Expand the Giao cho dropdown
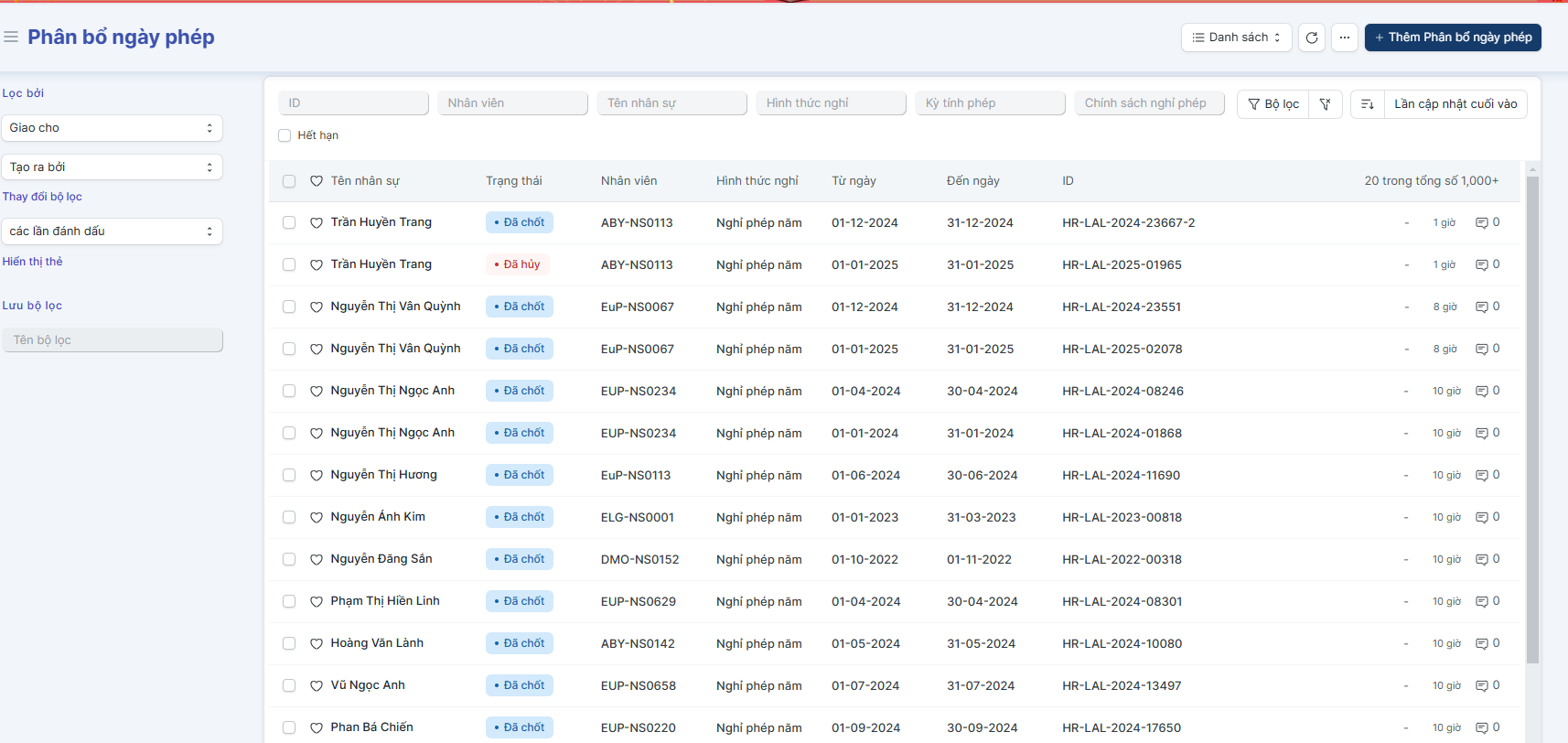 [x=112, y=128]
